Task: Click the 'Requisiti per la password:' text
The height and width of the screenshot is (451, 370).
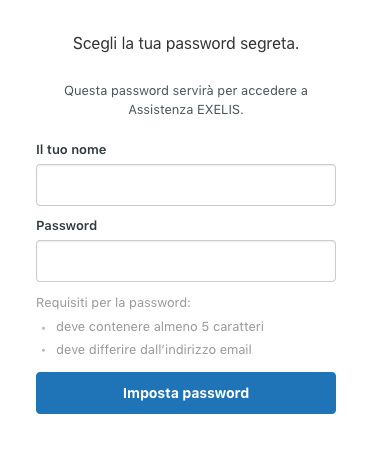Action: click(x=113, y=303)
